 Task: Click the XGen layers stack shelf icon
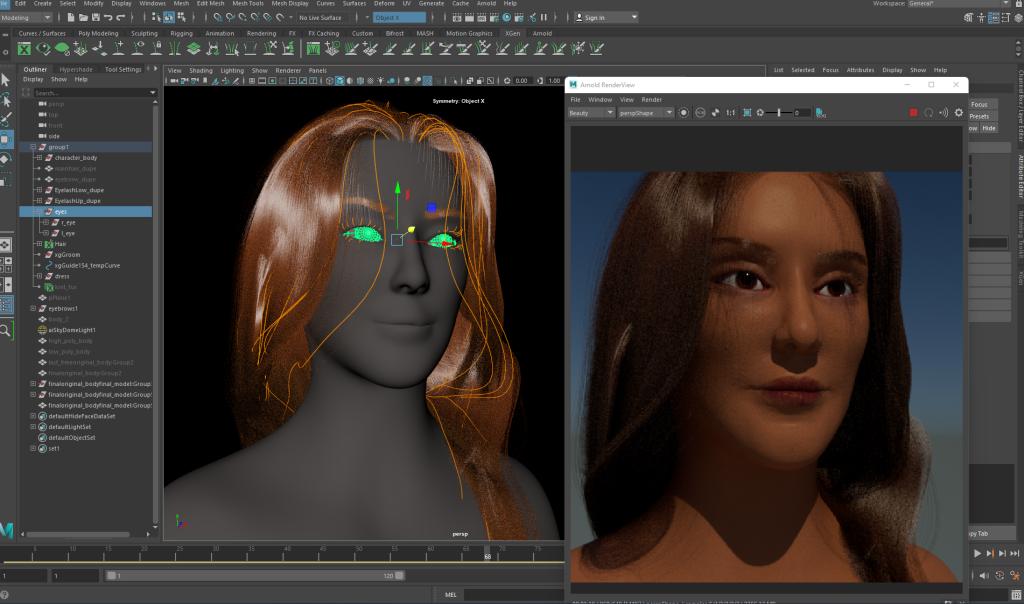point(194,48)
